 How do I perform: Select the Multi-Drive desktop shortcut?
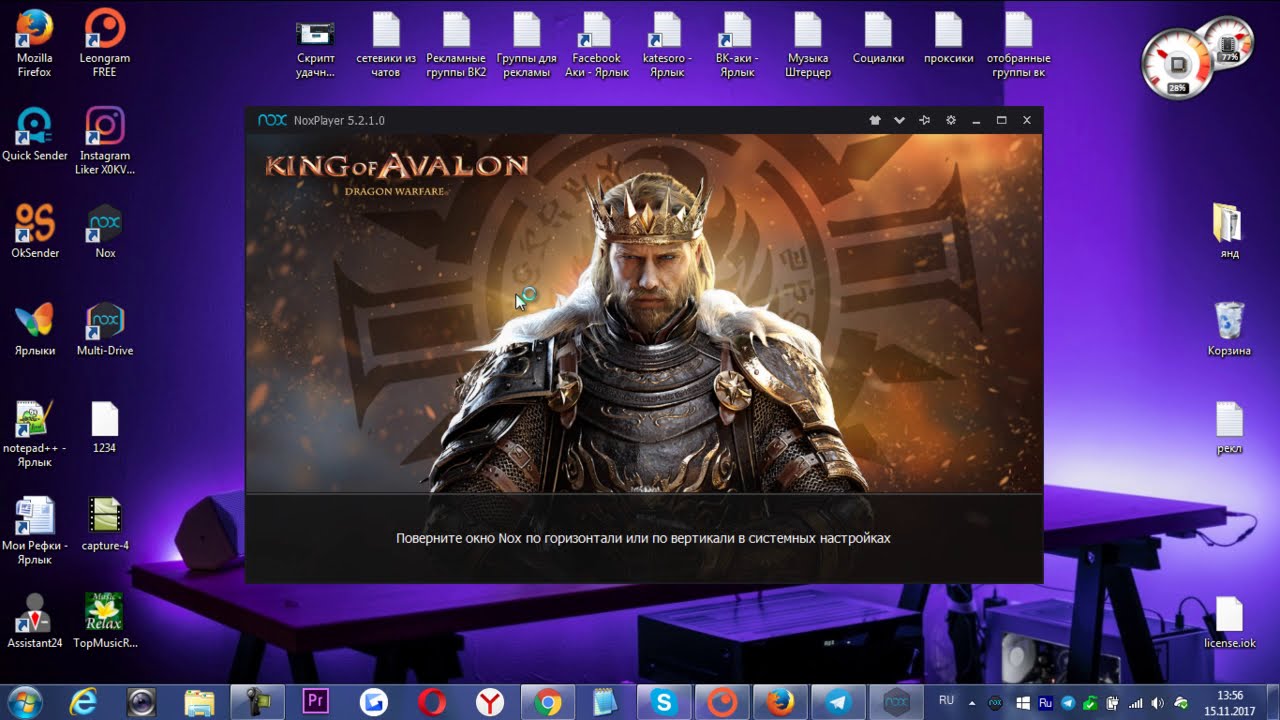(x=105, y=329)
